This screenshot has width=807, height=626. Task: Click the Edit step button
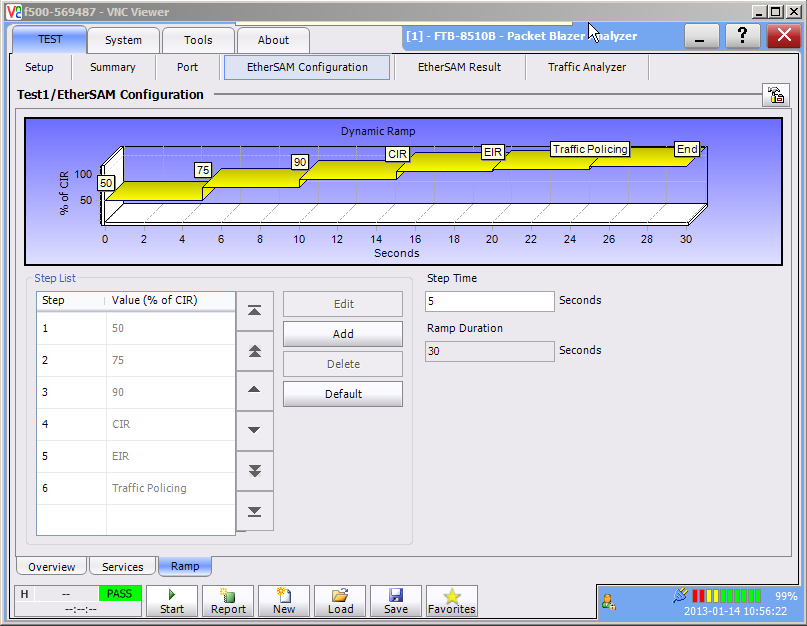(343, 304)
